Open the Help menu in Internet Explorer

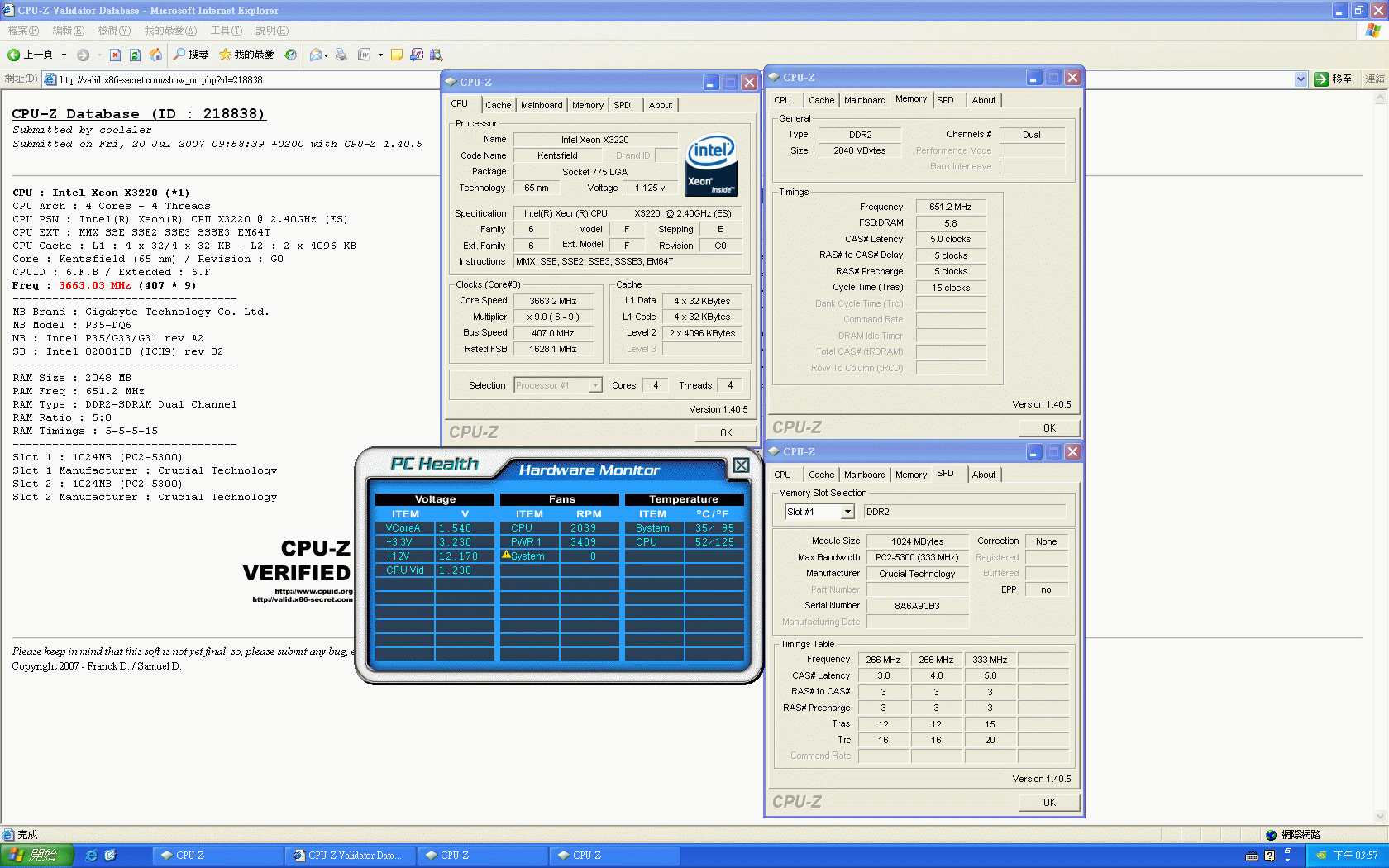click(x=272, y=31)
